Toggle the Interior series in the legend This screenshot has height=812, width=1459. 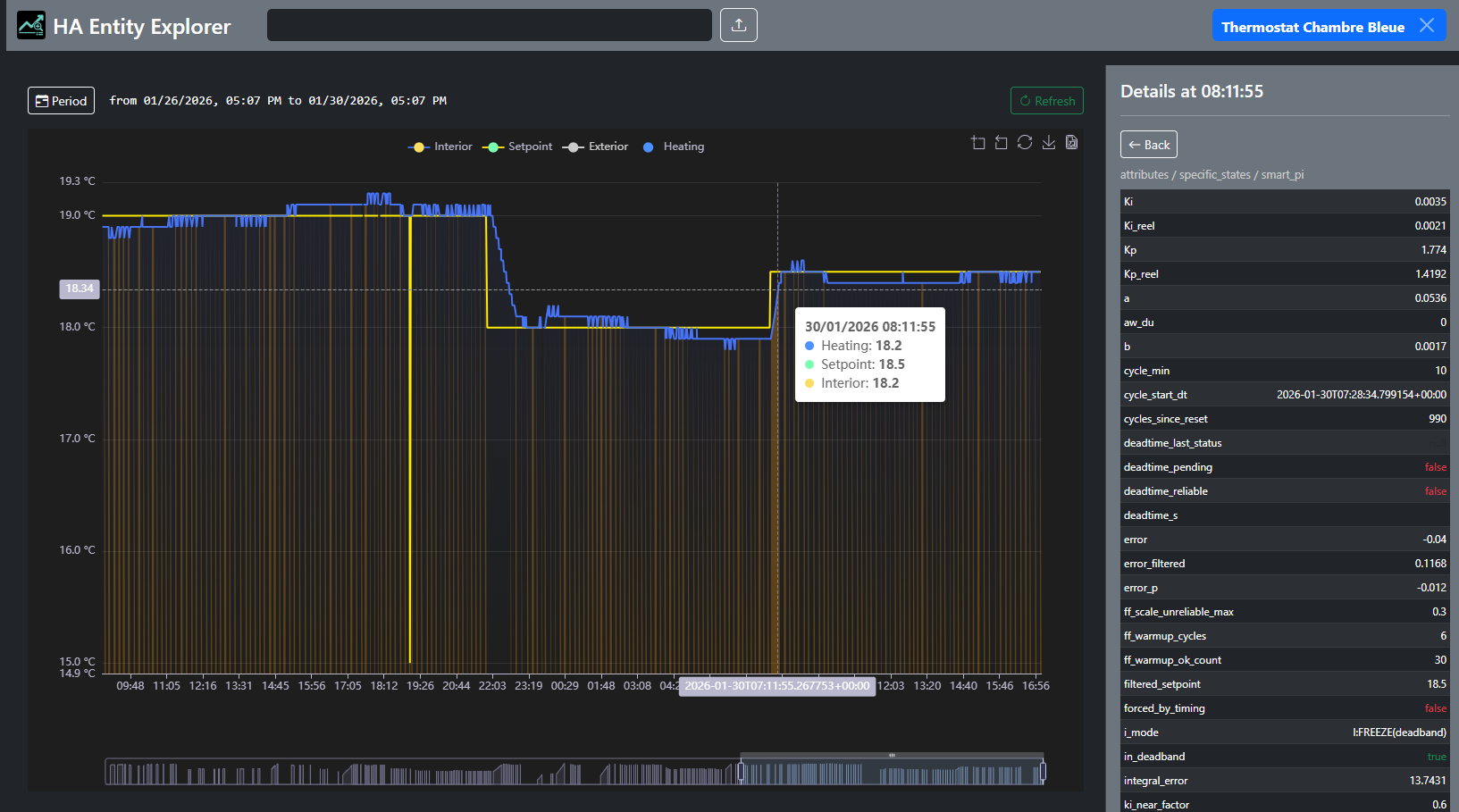tap(440, 146)
